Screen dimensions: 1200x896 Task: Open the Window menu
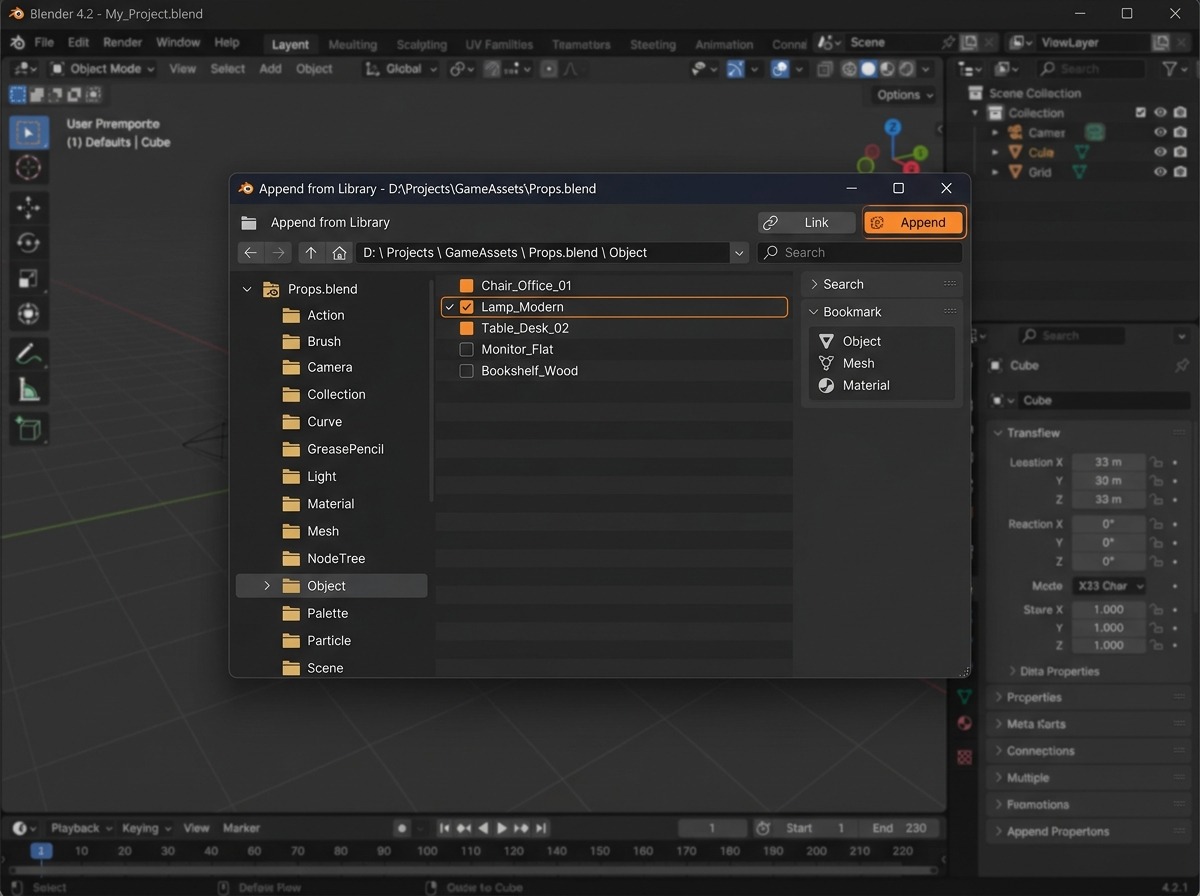178,43
